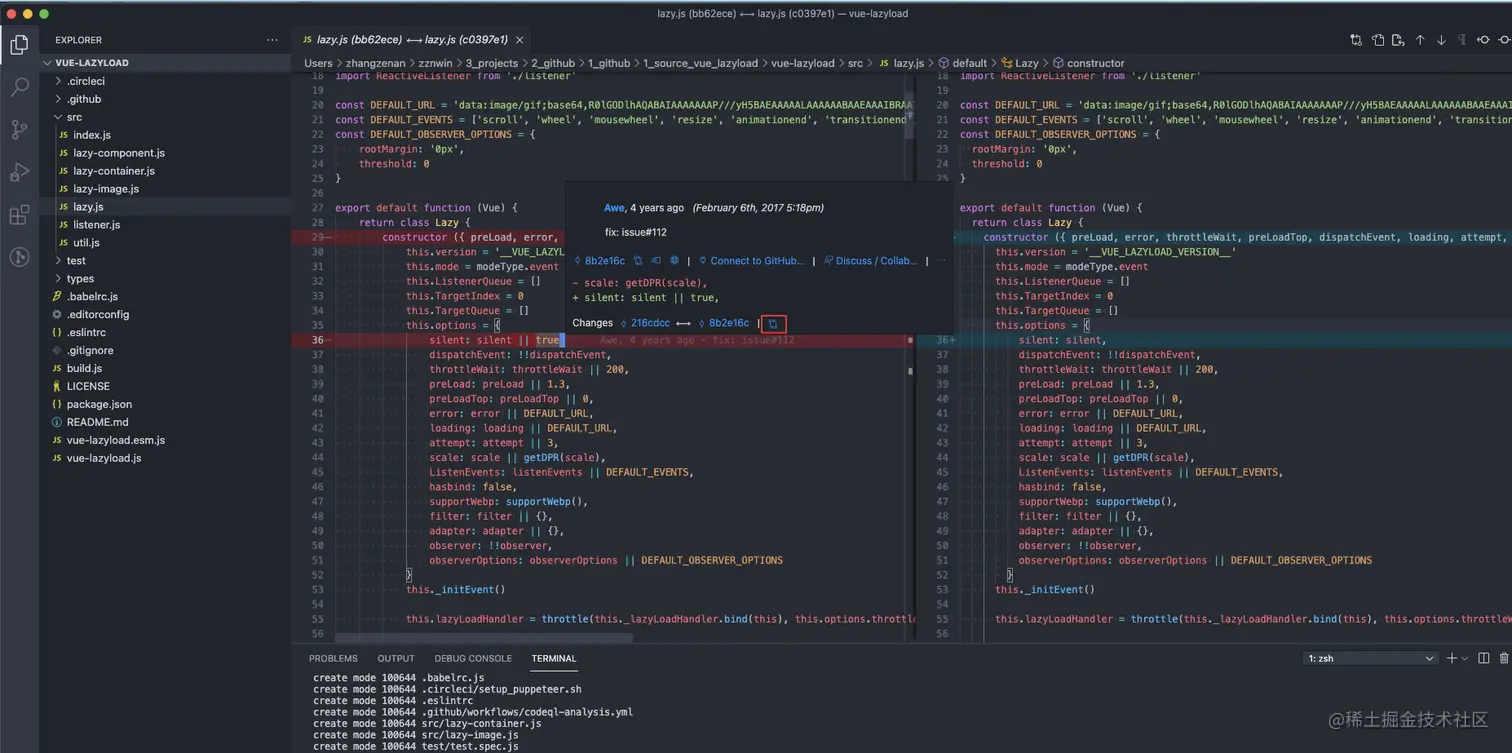This screenshot has height=753, width=1512.
Task: Open the Run and Debug view
Action: (19, 173)
